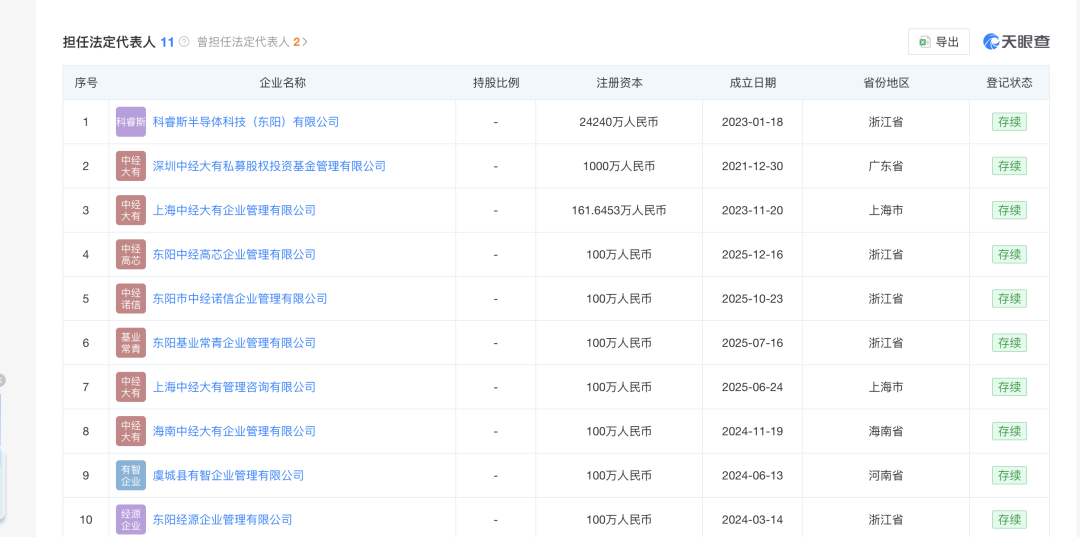Image resolution: width=1080 pixels, height=537 pixels.
Task: Click the 有智企业 blue company logo
Action: (131, 475)
